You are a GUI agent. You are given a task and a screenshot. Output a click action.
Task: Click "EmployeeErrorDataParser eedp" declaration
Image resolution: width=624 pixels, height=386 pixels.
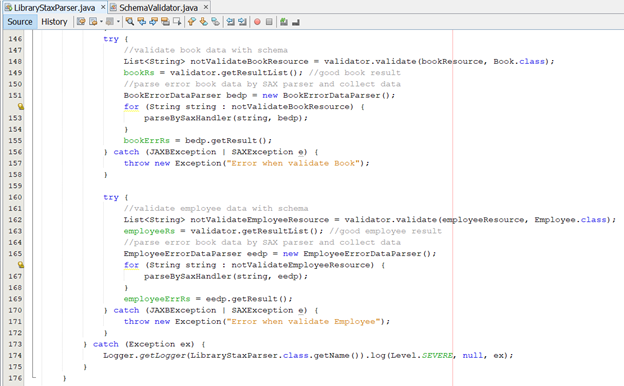[195, 254]
